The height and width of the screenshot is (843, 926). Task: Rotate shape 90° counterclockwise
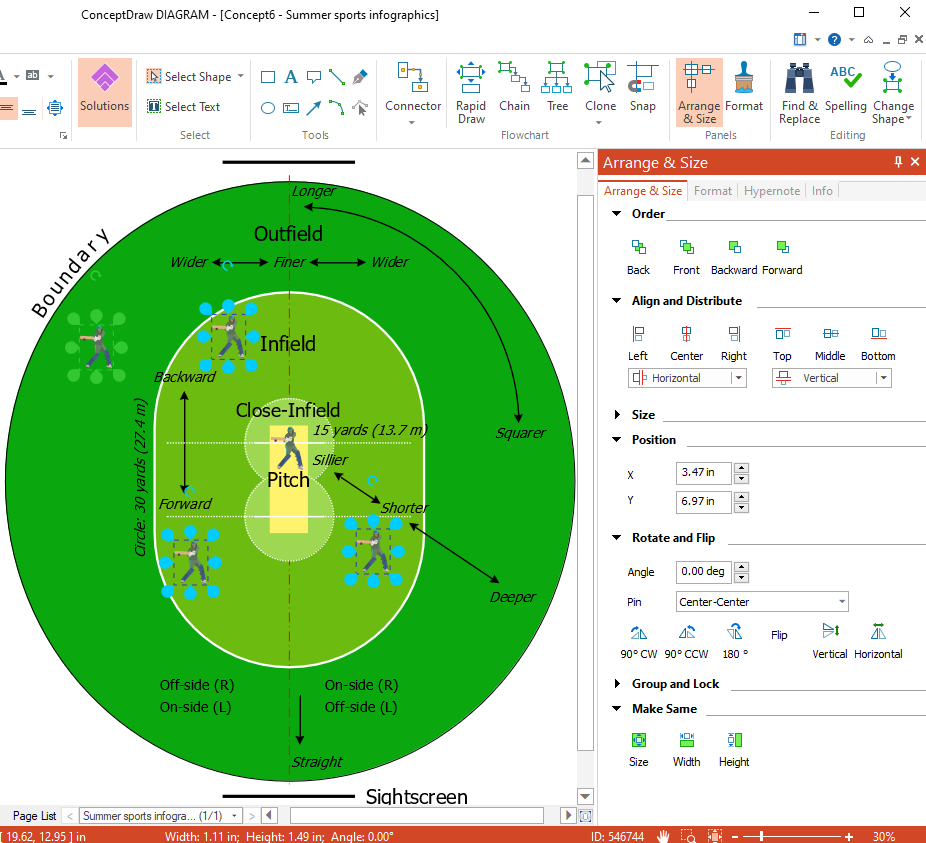point(686,642)
